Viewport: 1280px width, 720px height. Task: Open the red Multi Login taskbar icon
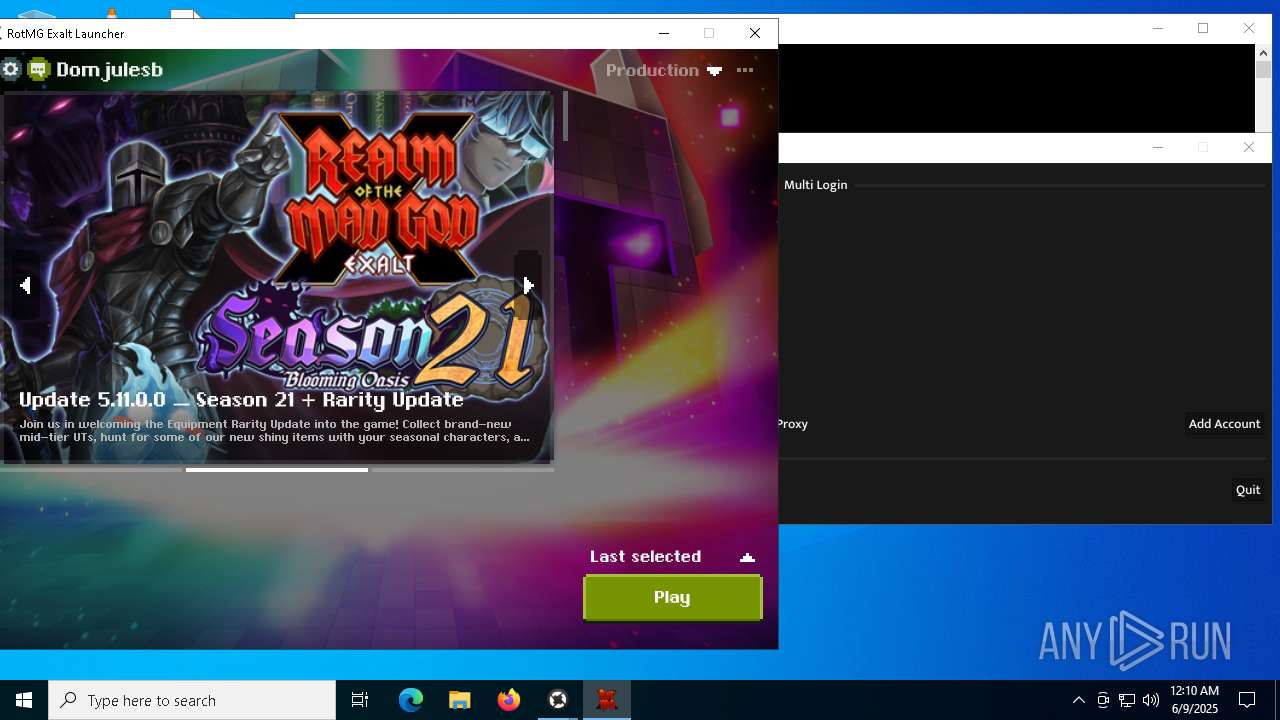coord(607,700)
